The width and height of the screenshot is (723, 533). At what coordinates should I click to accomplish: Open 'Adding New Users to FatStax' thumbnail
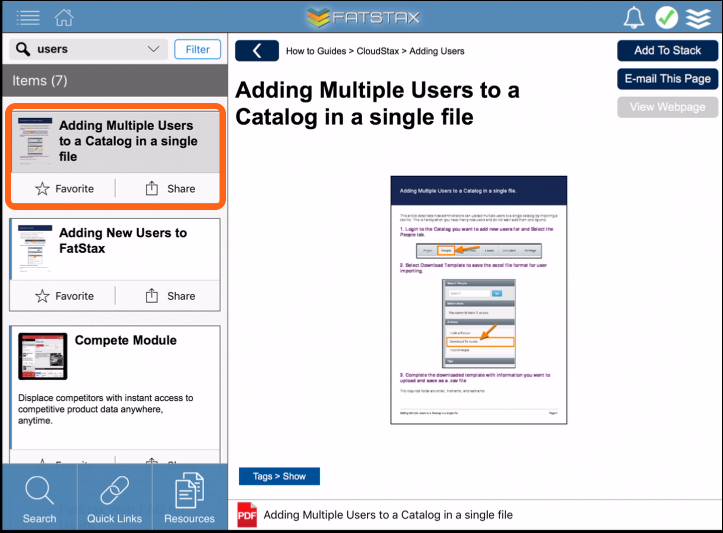tap(35, 248)
